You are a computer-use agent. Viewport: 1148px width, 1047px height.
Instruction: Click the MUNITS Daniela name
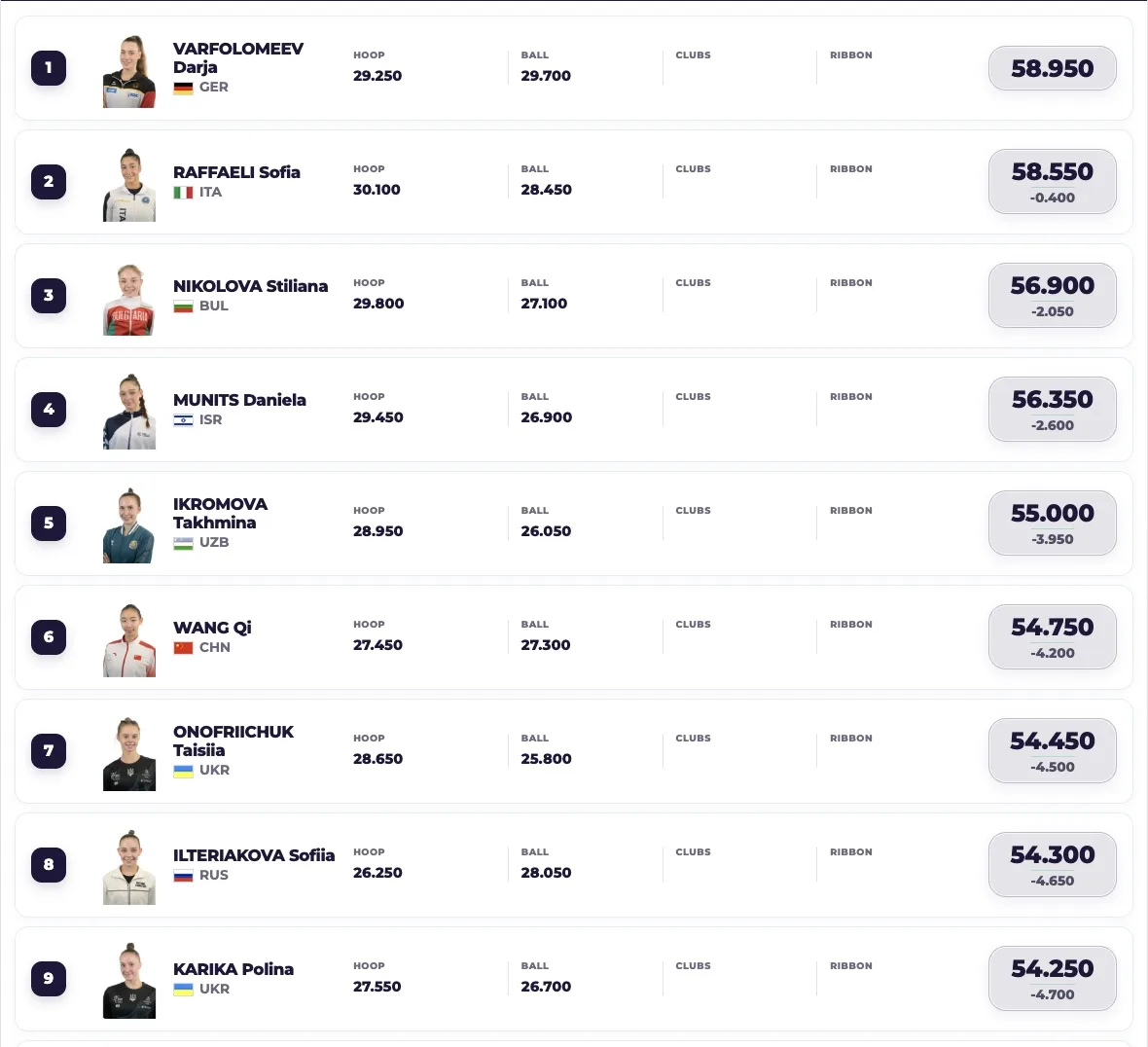(239, 400)
